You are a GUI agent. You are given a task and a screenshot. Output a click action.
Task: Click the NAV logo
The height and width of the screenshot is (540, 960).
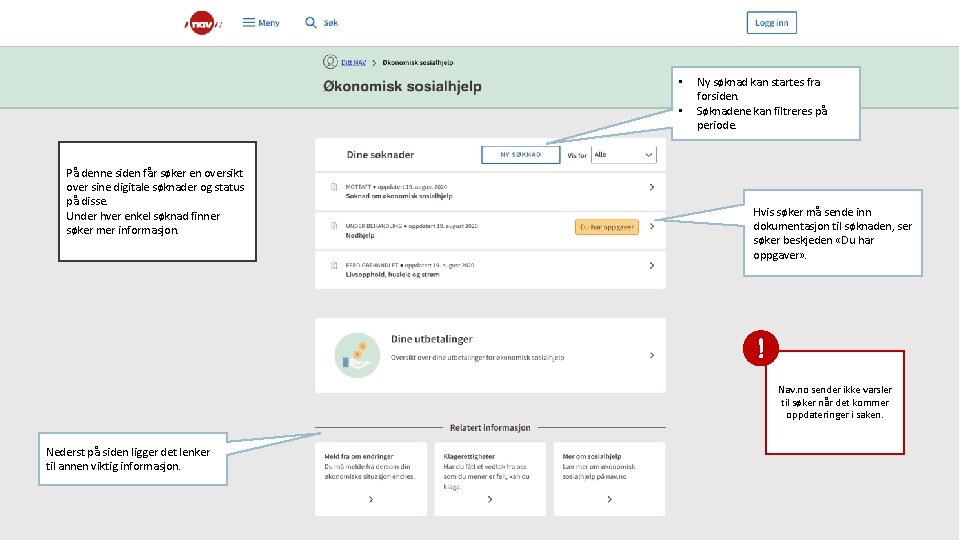pos(203,23)
